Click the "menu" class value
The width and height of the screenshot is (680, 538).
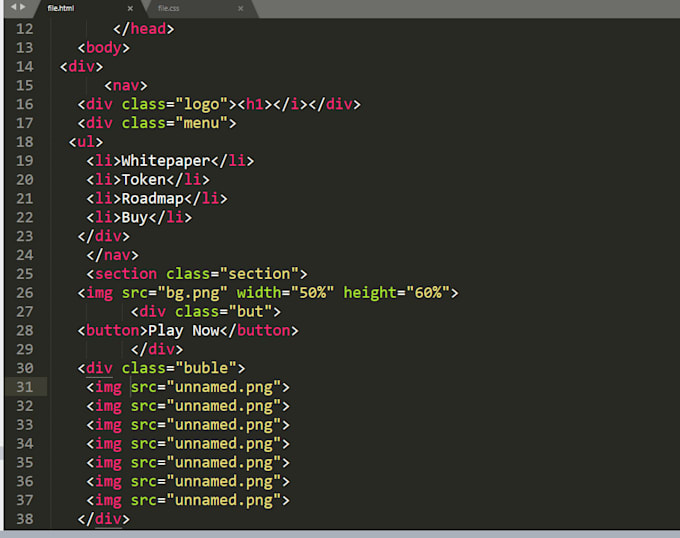pyautogui.click(x=202, y=123)
